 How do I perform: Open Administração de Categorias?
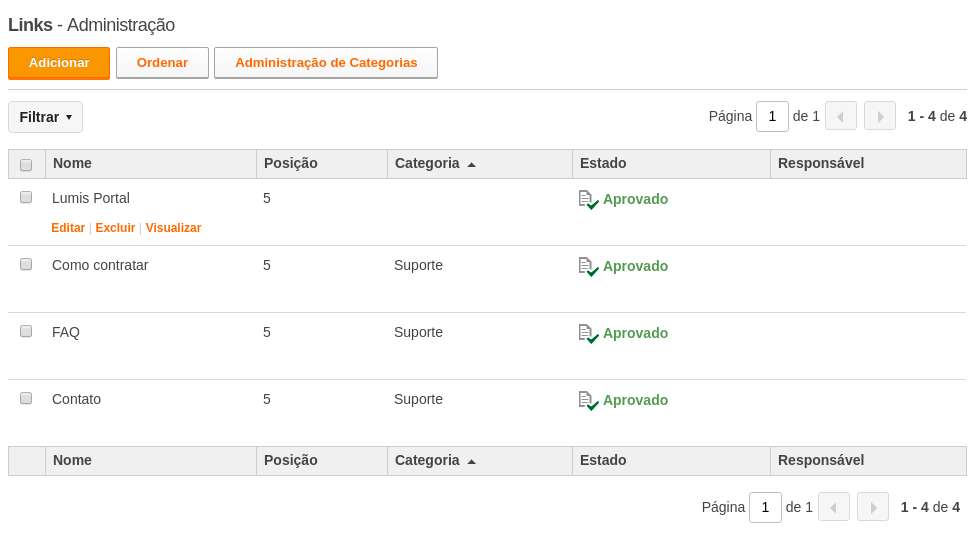tap(326, 63)
